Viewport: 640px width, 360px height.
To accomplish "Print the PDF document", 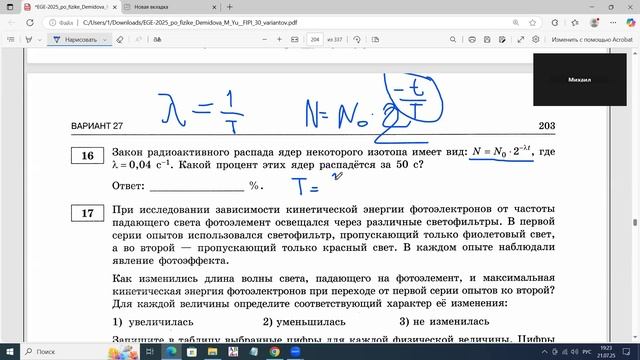I will pos(472,40).
